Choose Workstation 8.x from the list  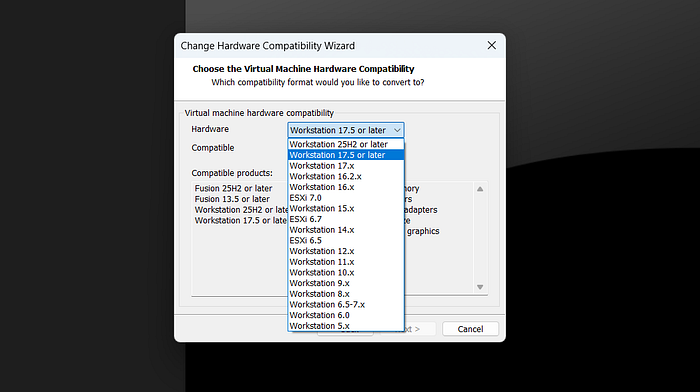coord(346,294)
